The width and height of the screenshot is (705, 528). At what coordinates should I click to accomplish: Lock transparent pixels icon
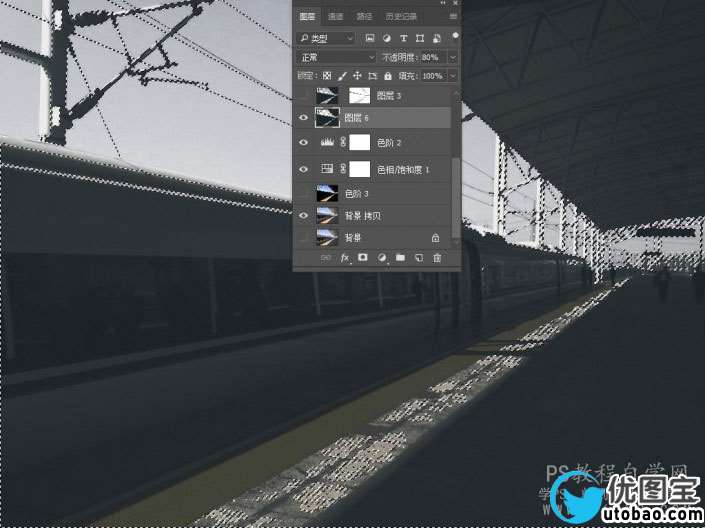coord(327,76)
